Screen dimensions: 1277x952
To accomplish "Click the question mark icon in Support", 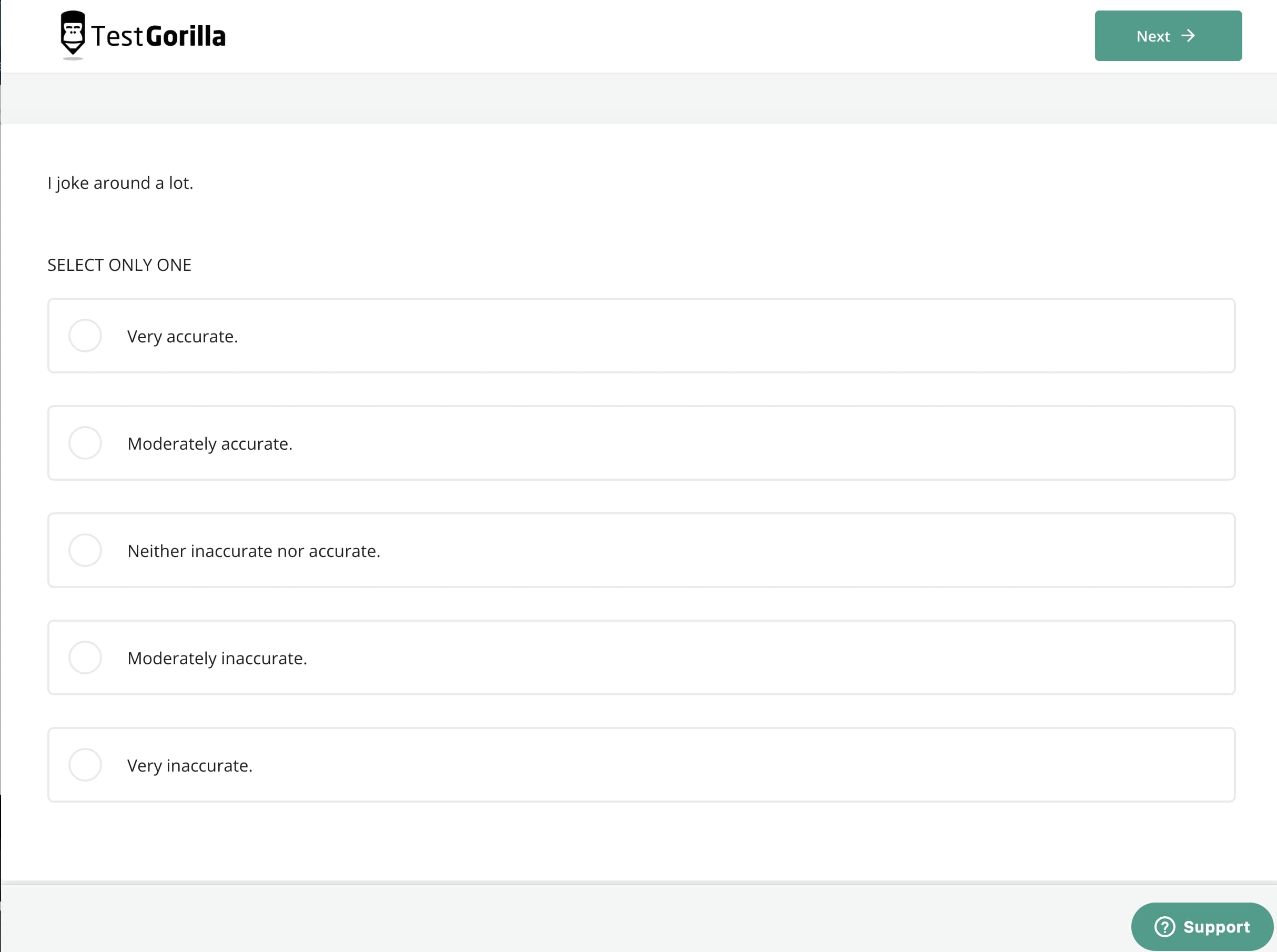I will [1164, 927].
